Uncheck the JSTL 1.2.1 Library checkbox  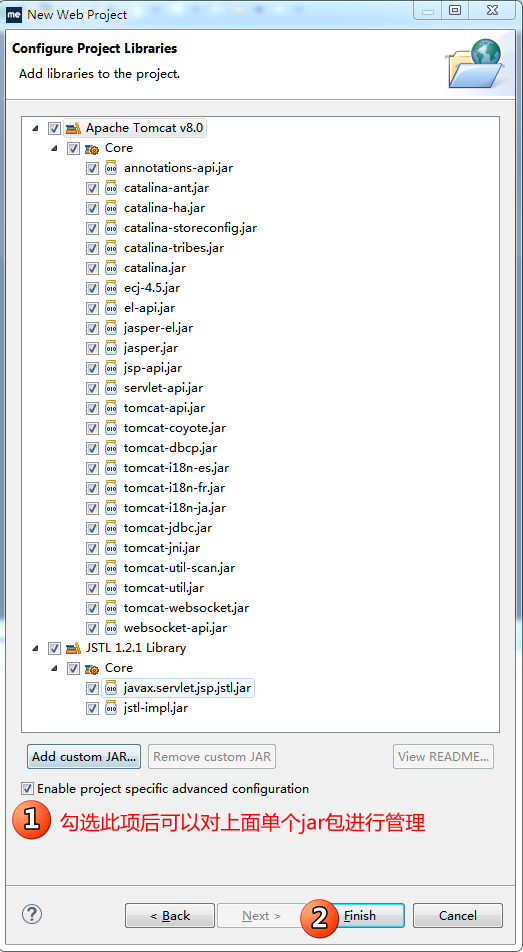[55, 649]
